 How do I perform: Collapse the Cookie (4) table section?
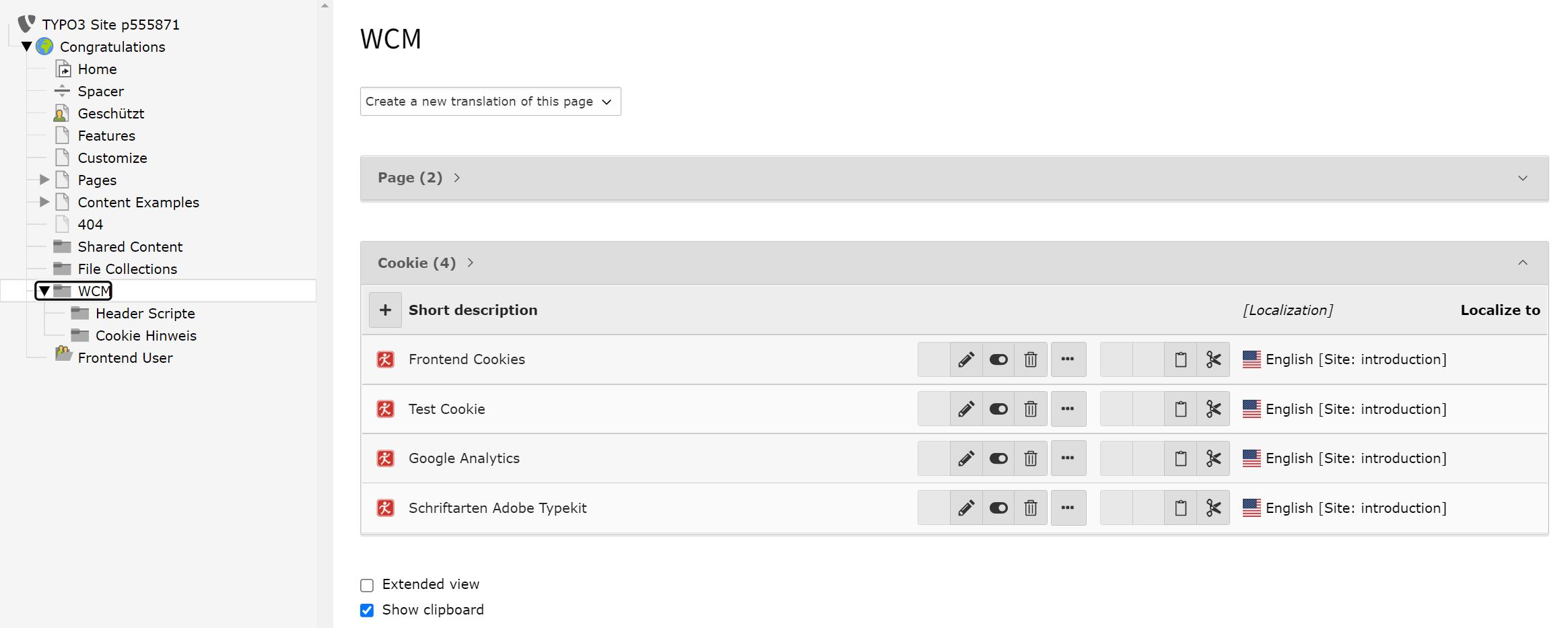click(x=1522, y=263)
